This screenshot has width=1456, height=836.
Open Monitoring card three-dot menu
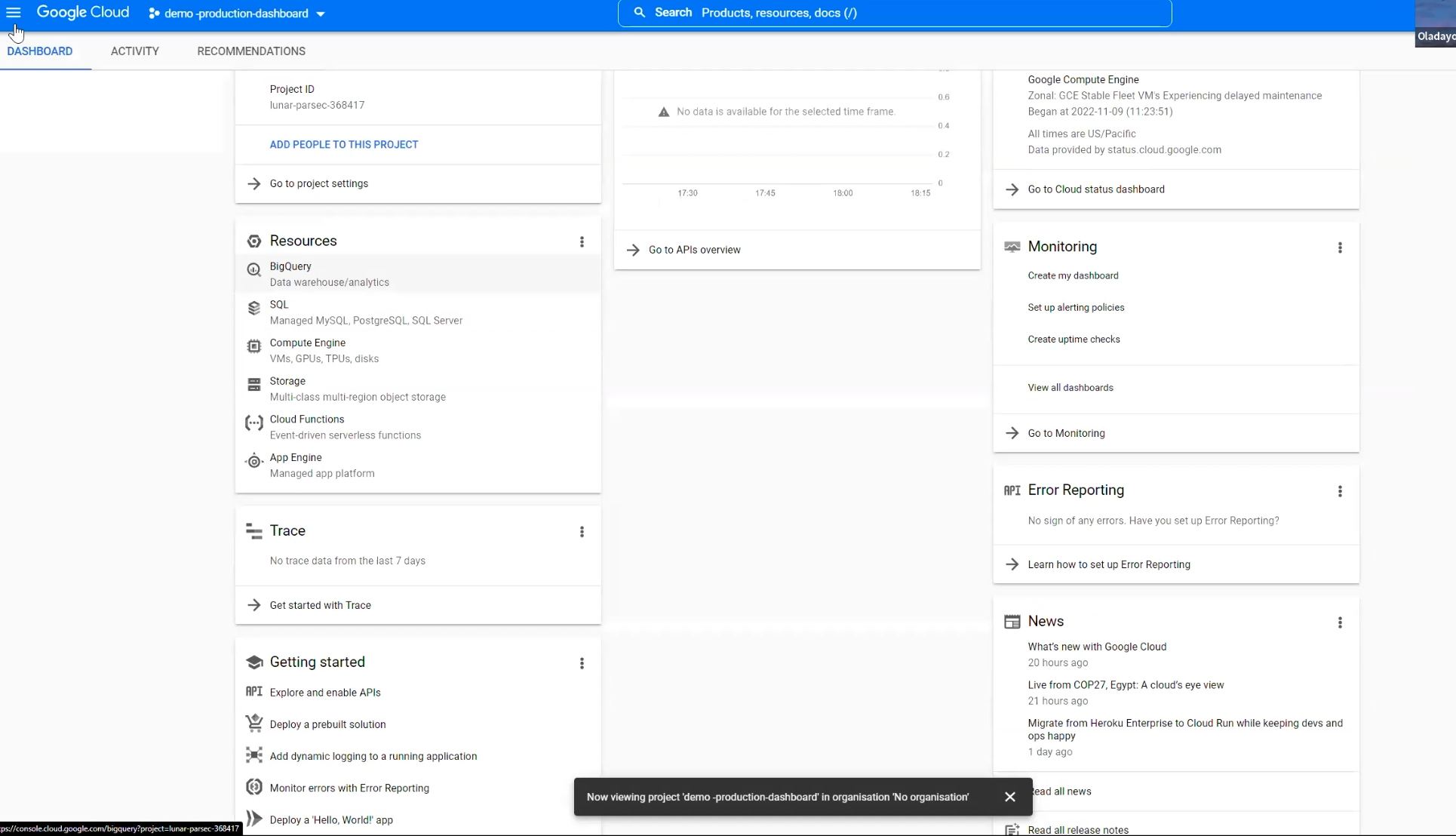(1340, 247)
